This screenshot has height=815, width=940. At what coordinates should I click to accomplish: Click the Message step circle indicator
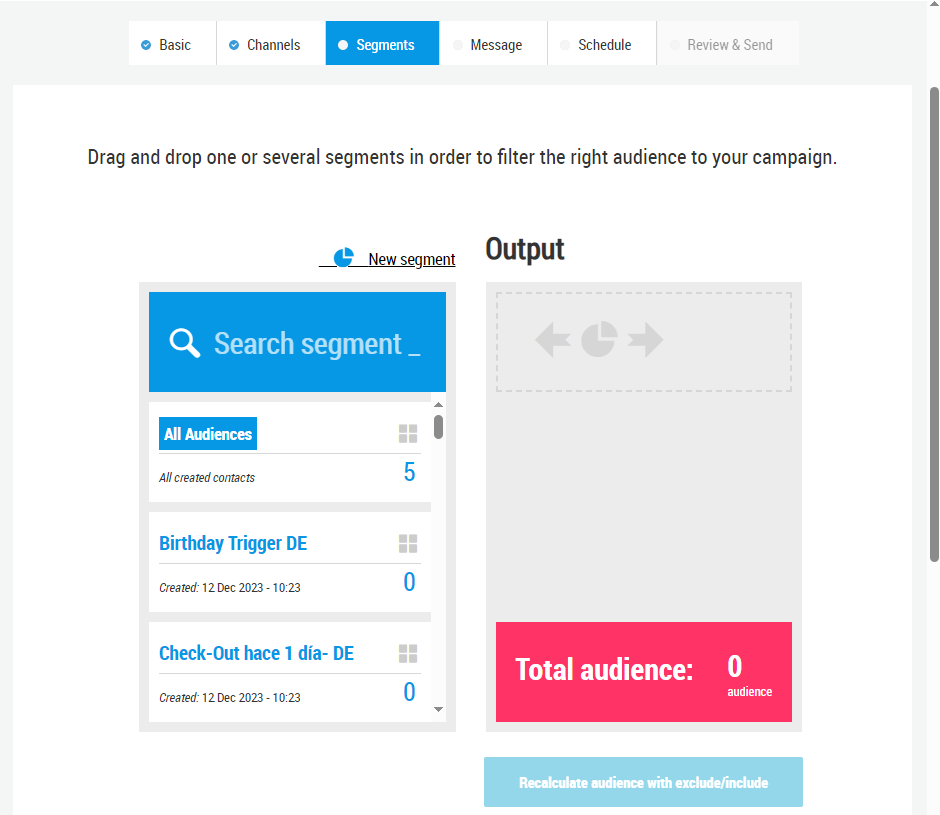coord(458,45)
